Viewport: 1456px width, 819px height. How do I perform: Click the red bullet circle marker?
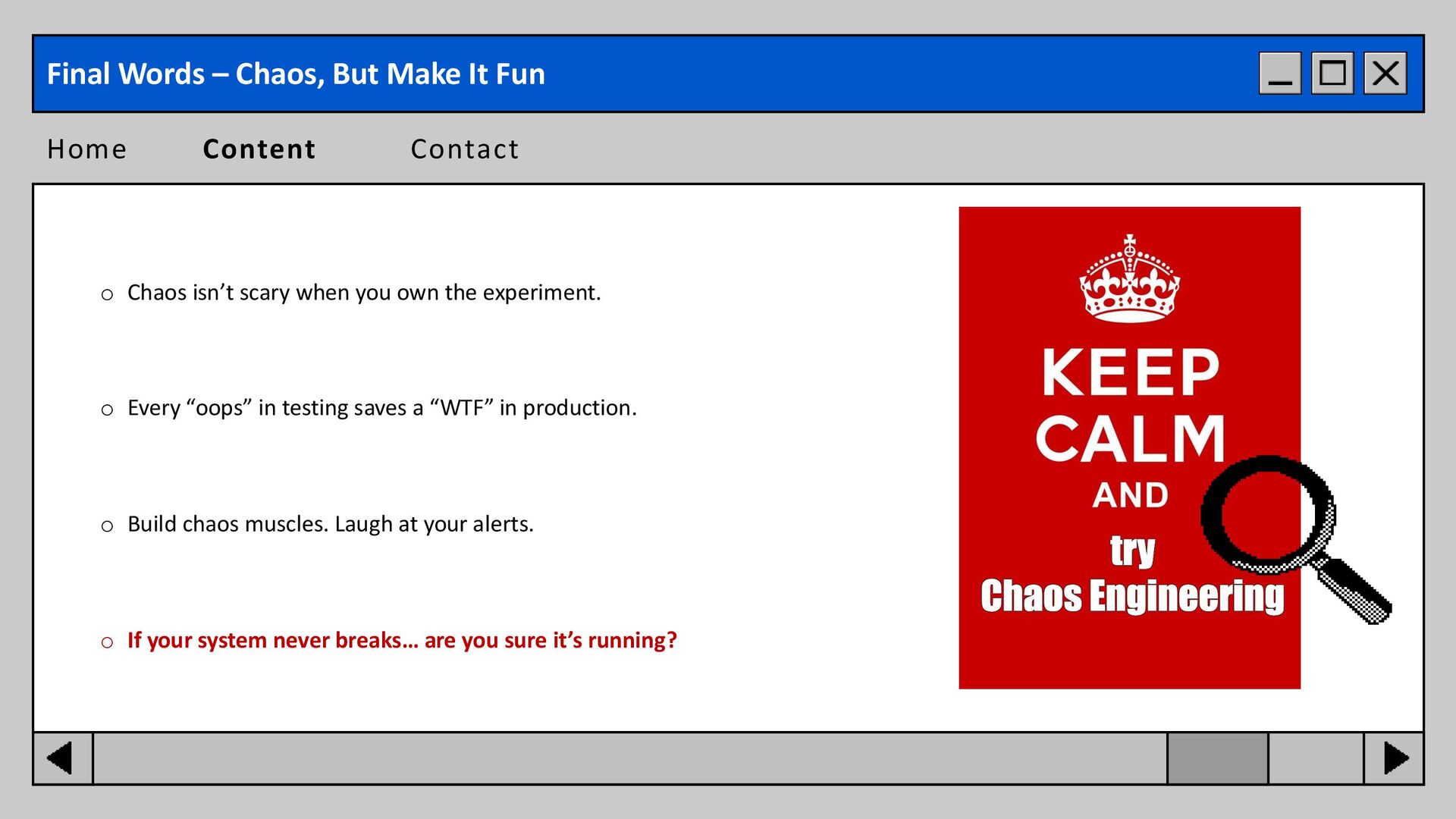click(107, 643)
